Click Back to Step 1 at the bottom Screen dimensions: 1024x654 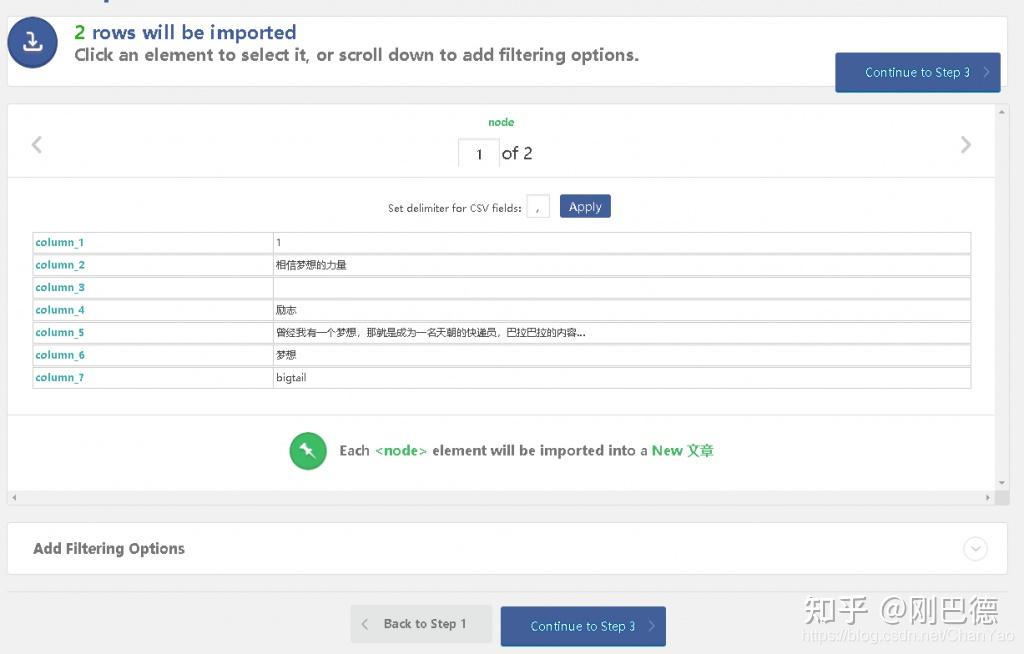tap(421, 624)
